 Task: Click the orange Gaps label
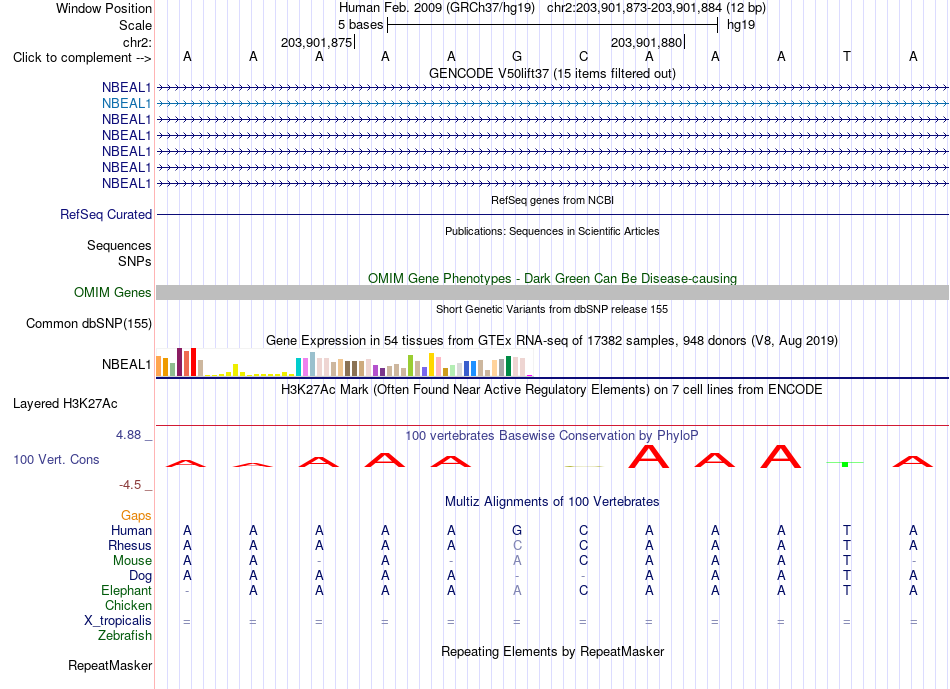136,516
